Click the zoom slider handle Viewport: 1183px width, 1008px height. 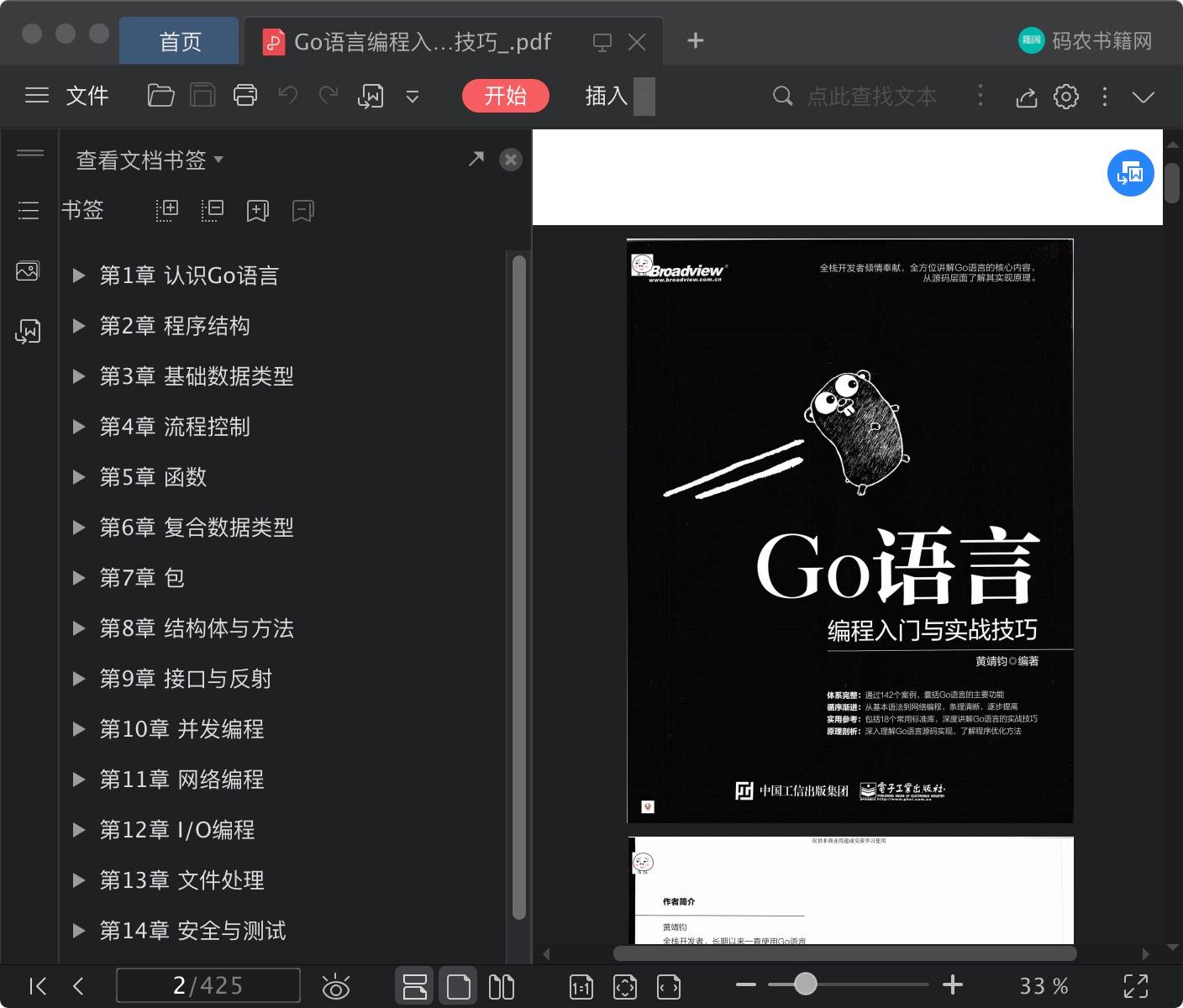(805, 984)
